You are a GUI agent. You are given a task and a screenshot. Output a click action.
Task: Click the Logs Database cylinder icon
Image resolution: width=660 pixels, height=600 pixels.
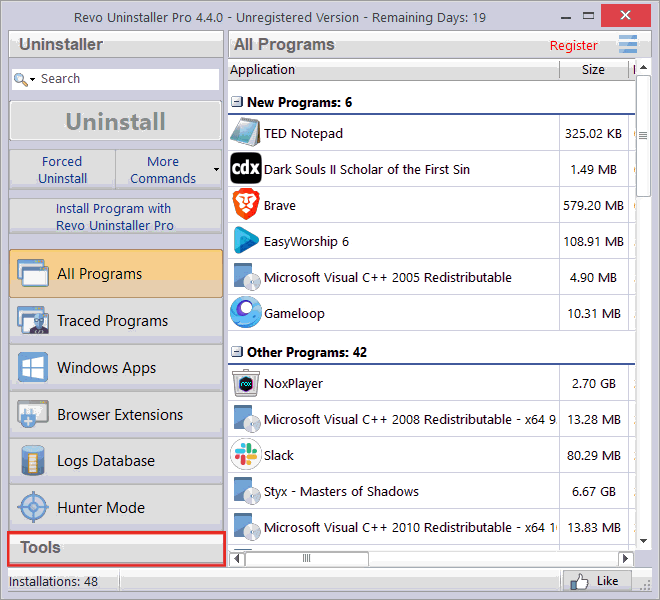[33, 461]
